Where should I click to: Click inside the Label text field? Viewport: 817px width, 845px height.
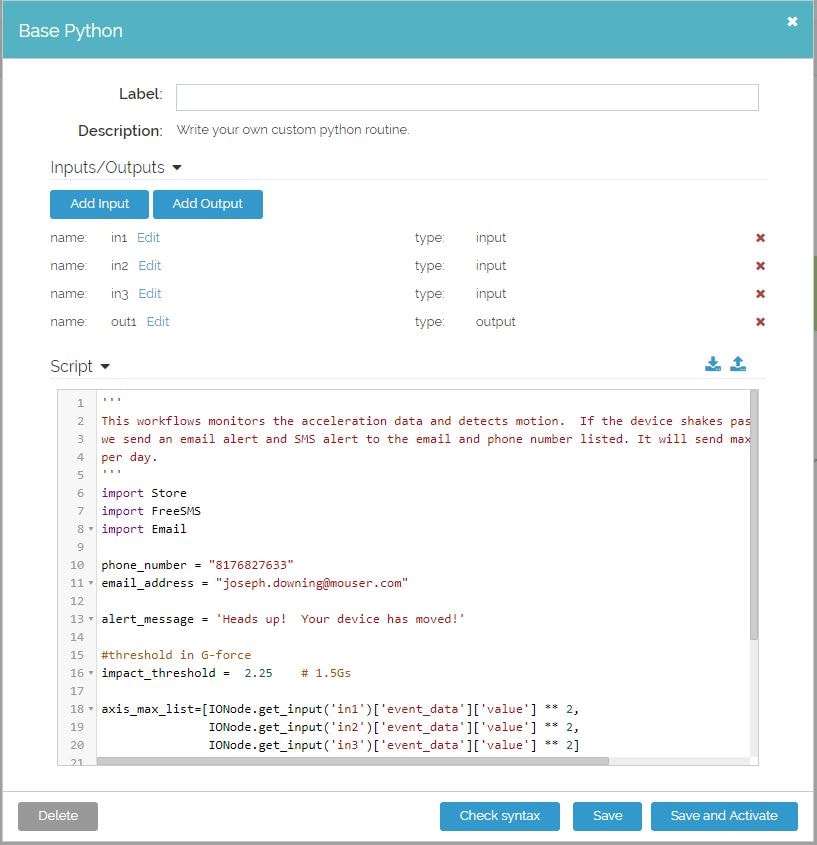click(466, 97)
